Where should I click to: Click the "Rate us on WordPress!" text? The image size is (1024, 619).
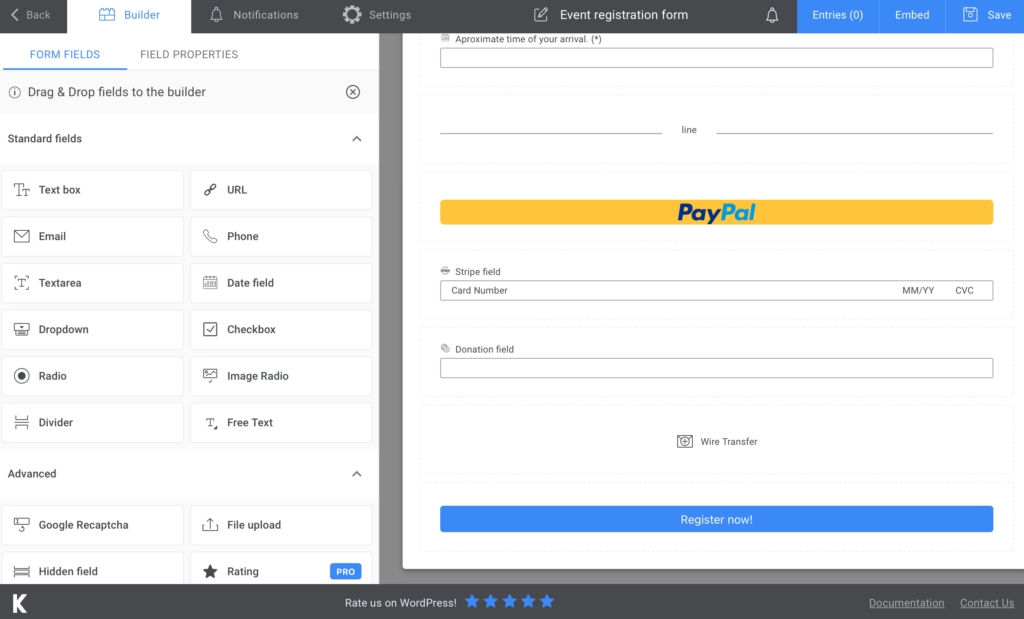(x=400, y=603)
